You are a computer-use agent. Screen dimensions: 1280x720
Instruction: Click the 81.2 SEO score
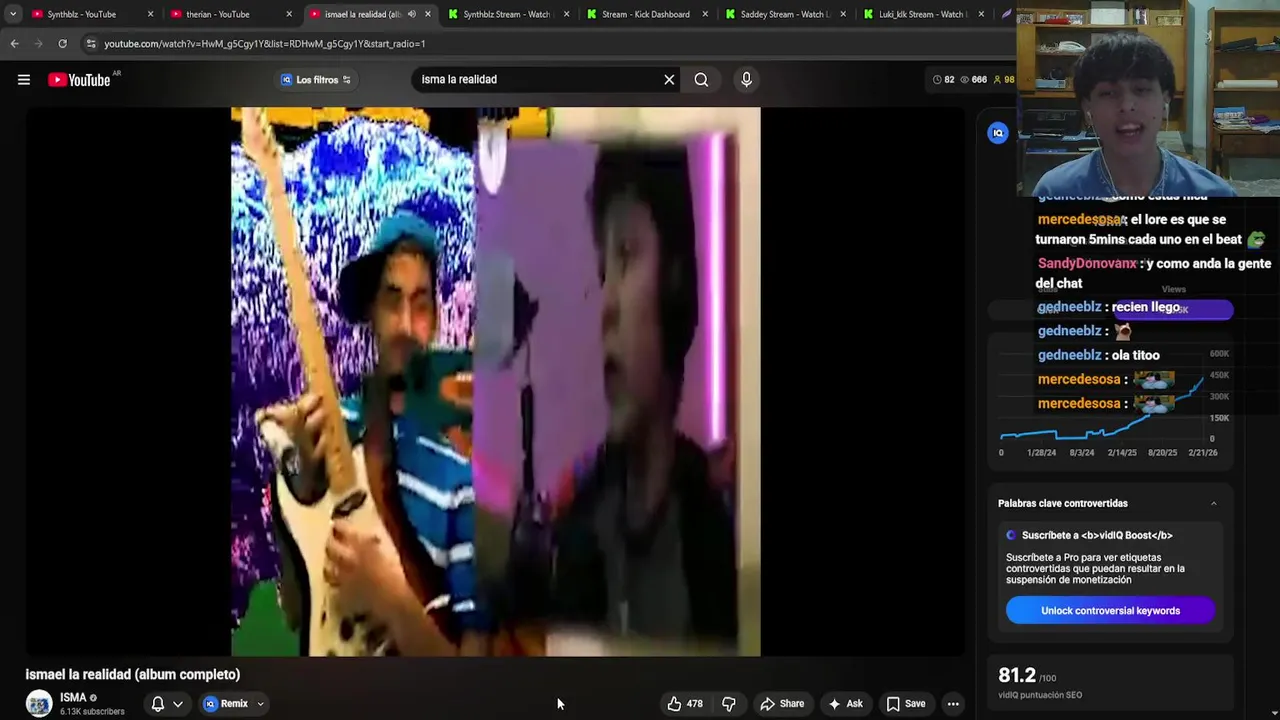click(1017, 676)
